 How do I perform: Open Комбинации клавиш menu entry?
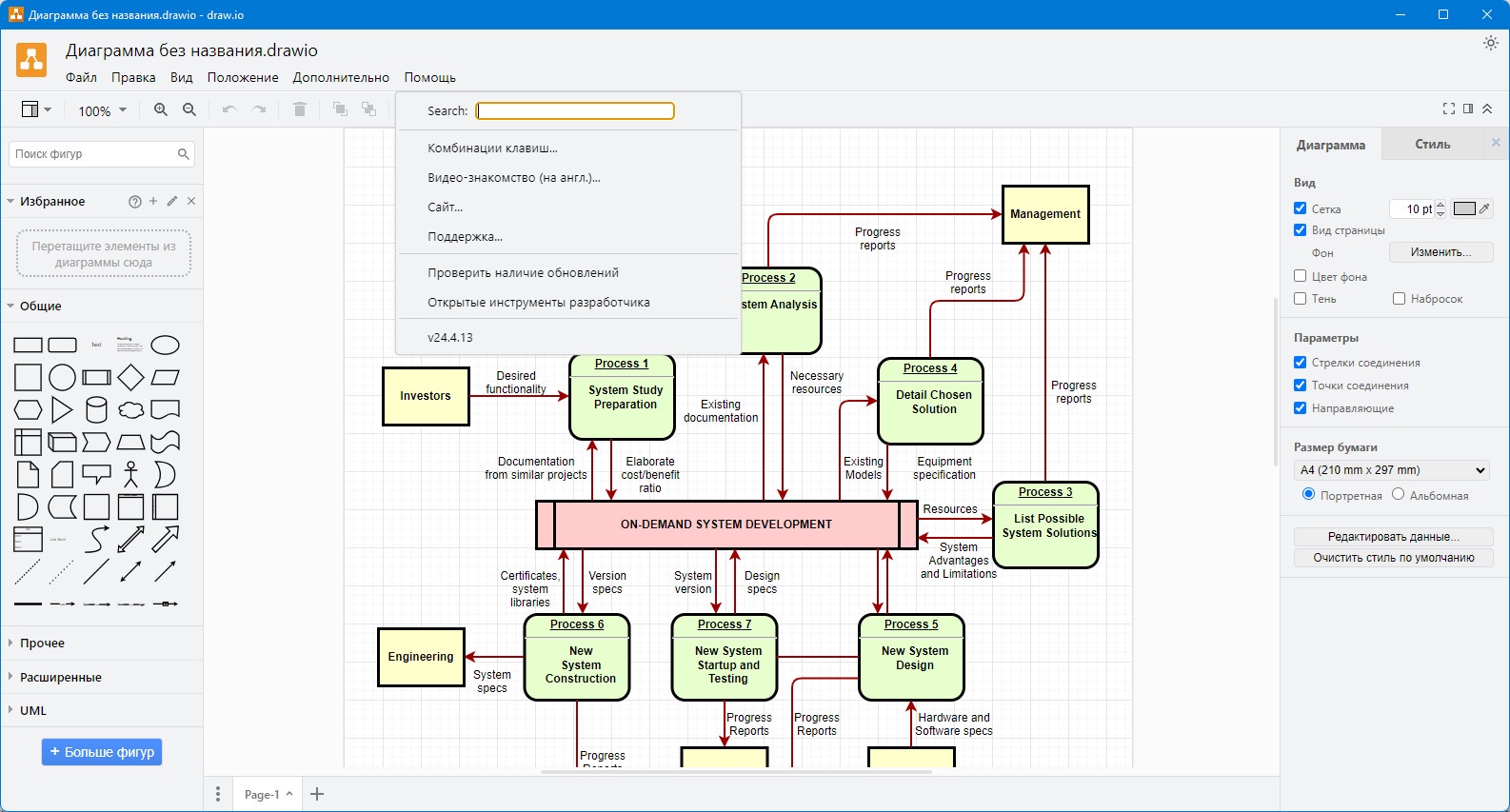[x=492, y=149]
